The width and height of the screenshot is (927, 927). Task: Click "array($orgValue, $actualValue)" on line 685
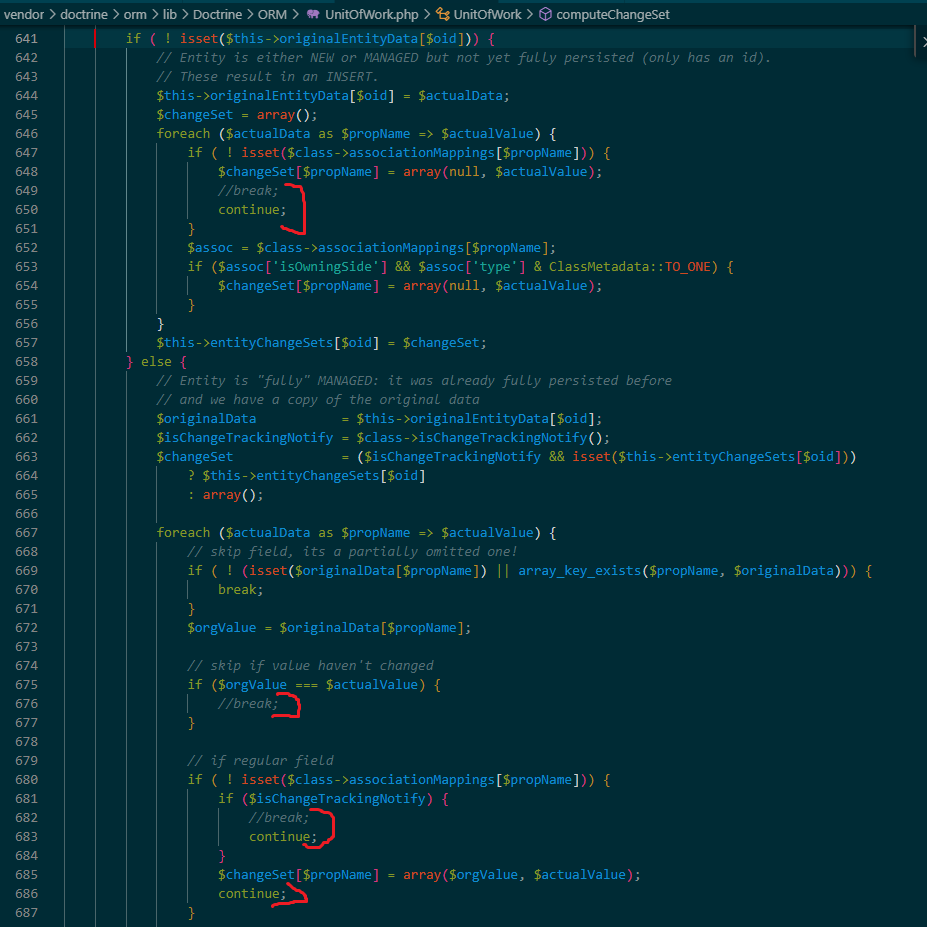[x=518, y=874]
